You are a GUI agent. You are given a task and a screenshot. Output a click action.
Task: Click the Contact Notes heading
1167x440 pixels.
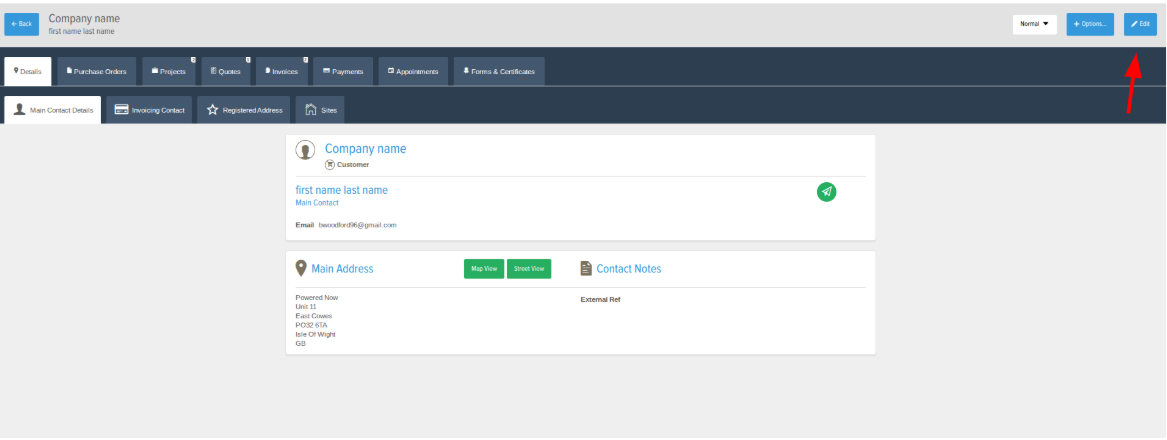pos(629,269)
